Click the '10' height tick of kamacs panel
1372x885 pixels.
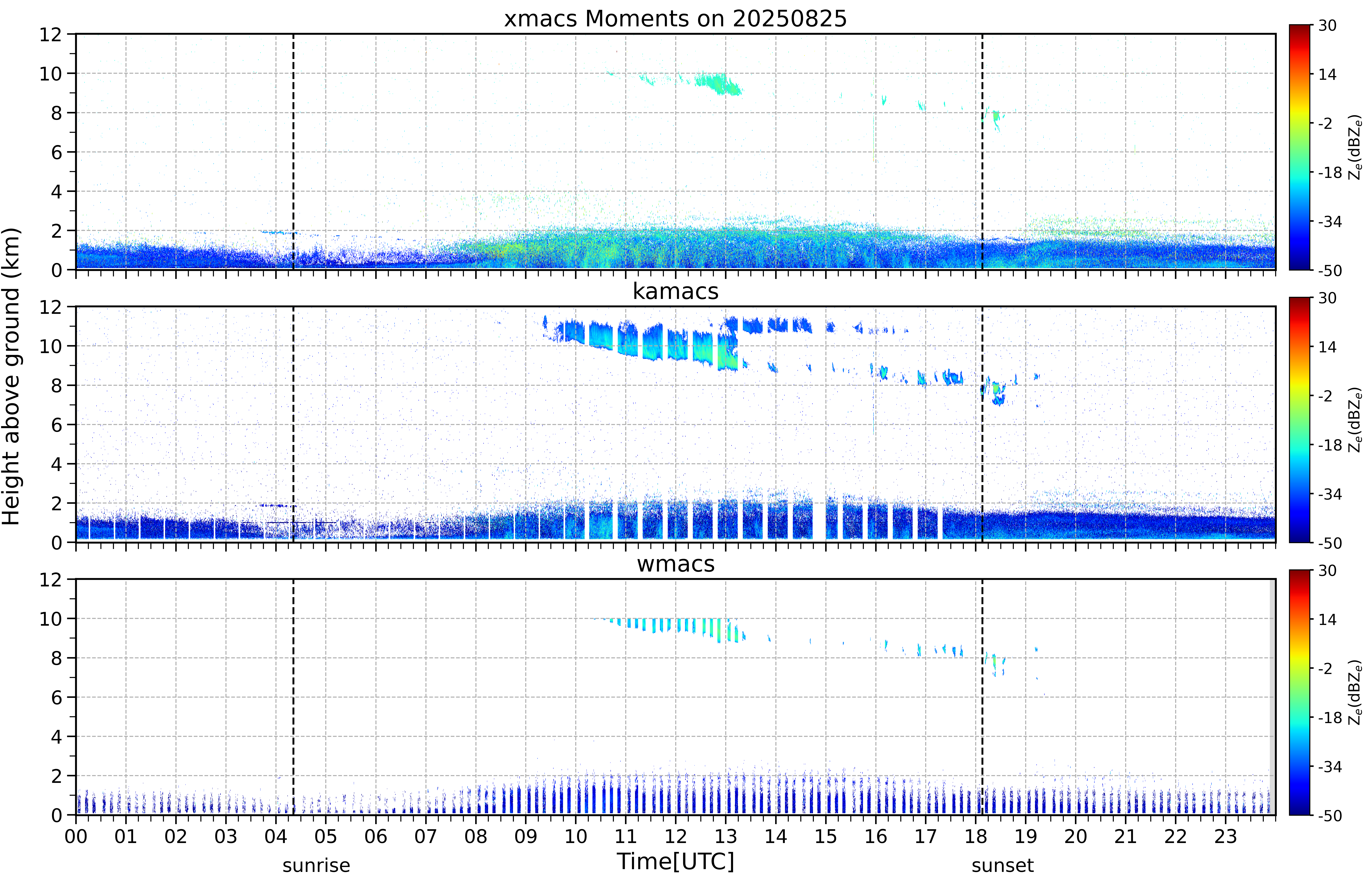click(x=51, y=346)
